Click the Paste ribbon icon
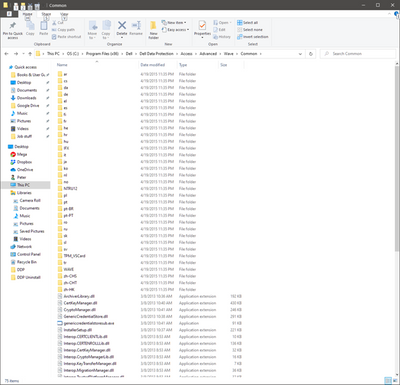The image size is (400, 385). pyautogui.click(x=44, y=26)
